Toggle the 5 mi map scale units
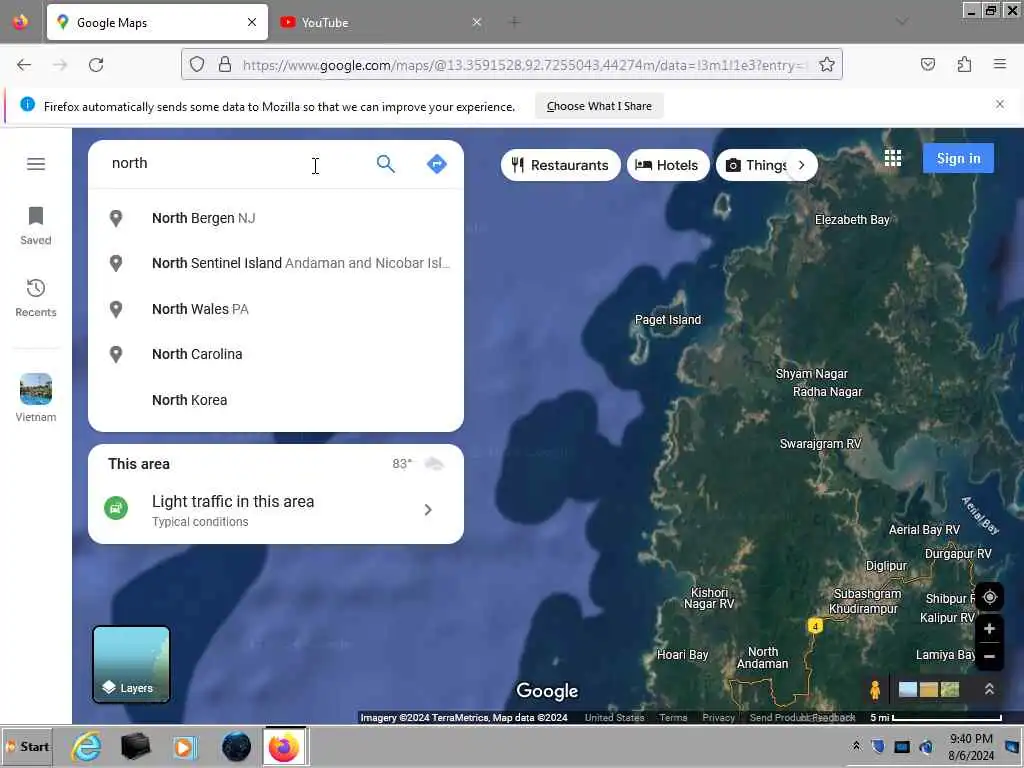This screenshot has width=1024, height=768. pyautogui.click(x=936, y=718)
